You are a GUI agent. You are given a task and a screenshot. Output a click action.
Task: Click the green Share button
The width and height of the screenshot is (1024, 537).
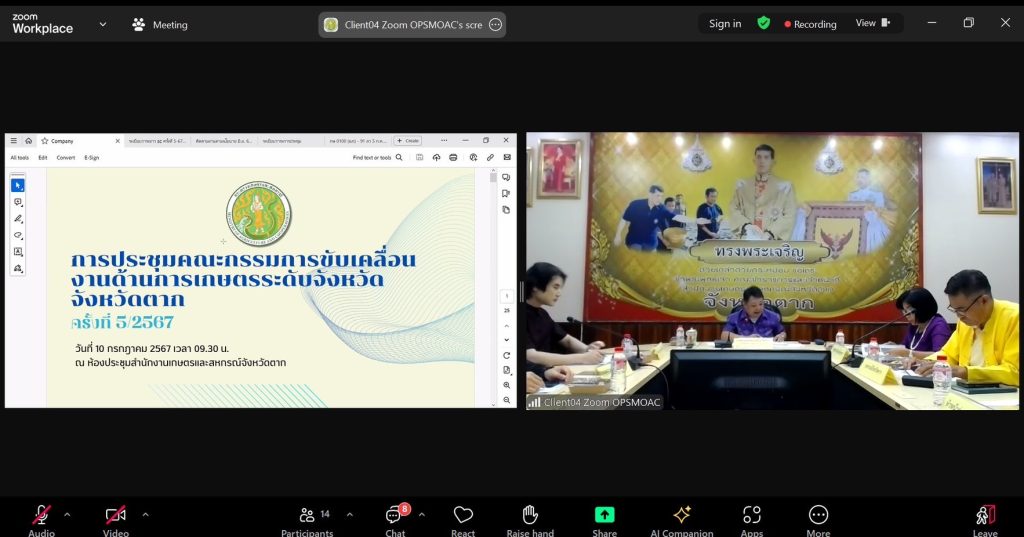[605, 520]
